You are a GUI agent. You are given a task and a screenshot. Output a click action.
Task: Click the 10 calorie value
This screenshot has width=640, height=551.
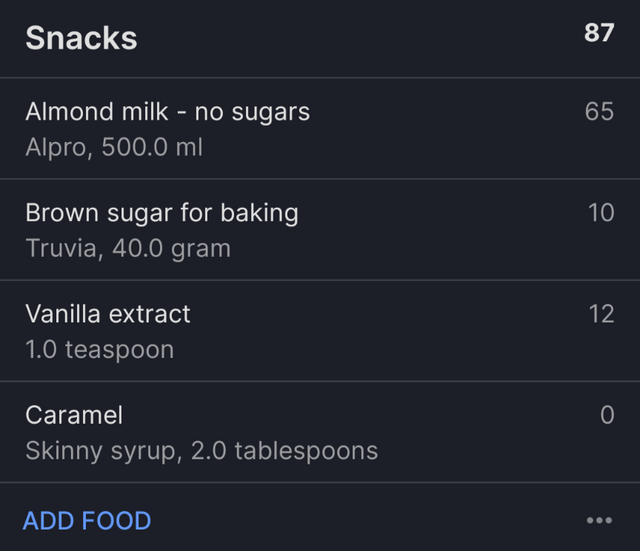coord(601,213)
